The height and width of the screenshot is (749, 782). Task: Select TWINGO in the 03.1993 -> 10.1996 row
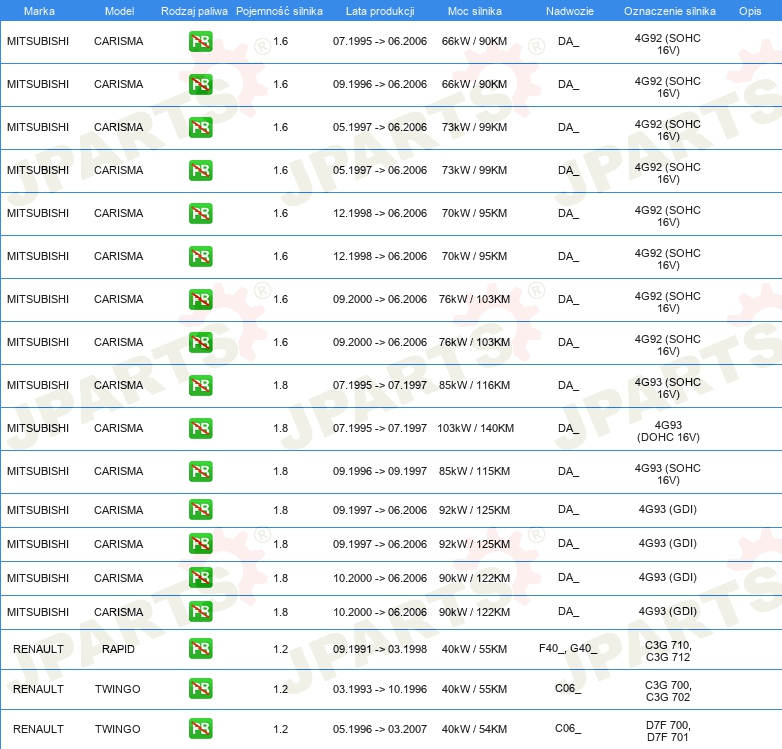[x=118, y=689]
